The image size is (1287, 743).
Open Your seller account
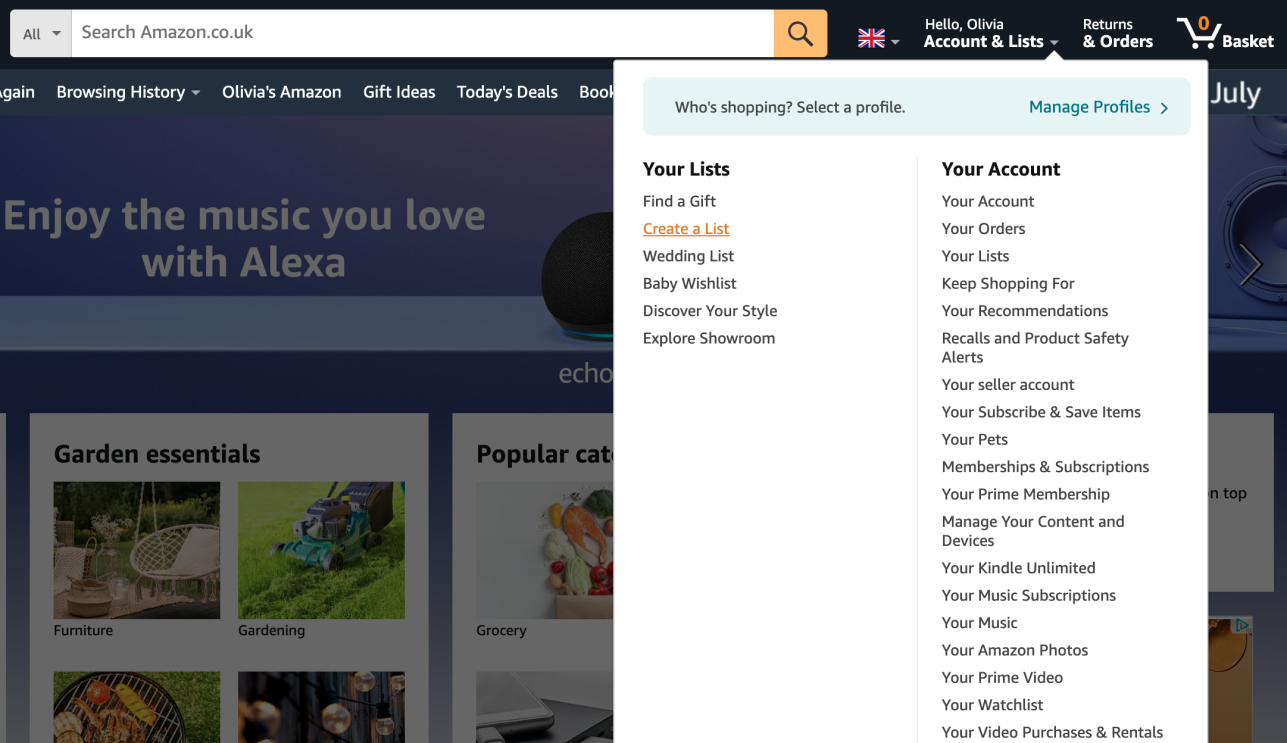click(x=1008, y=385)
